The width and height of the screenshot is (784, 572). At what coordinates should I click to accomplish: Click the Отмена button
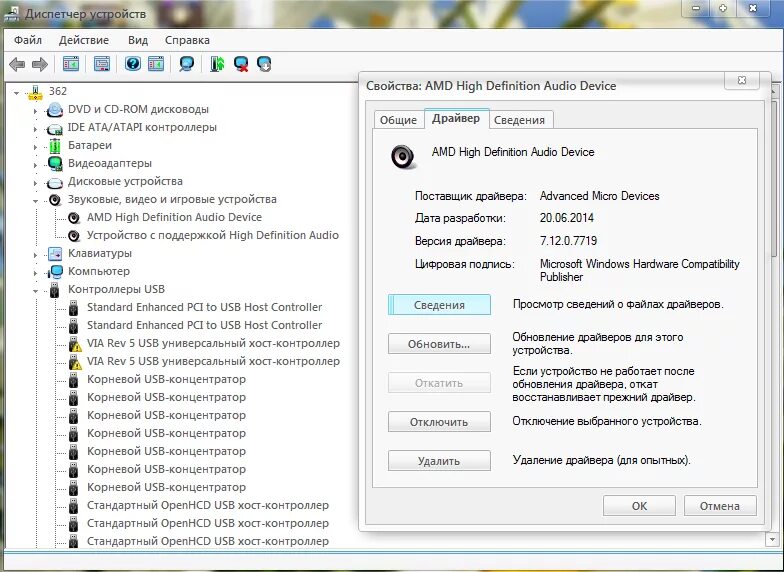pos(720,506)
